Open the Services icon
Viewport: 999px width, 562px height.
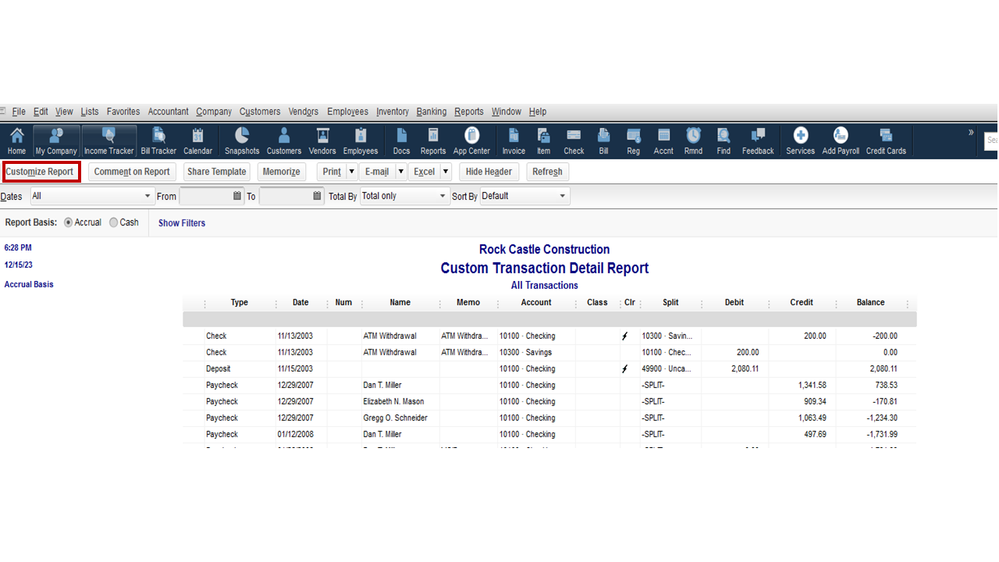pyautogui.click(x=800, y=141)
